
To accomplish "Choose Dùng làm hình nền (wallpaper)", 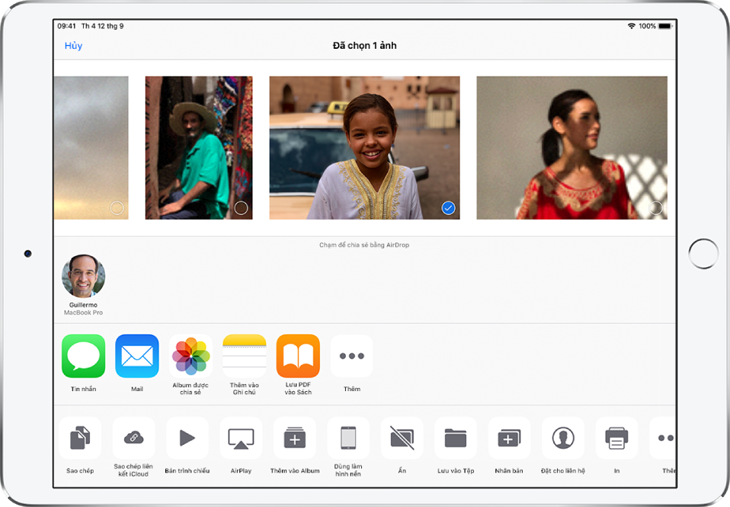I will pyautogui.click(x=348, y=438).
